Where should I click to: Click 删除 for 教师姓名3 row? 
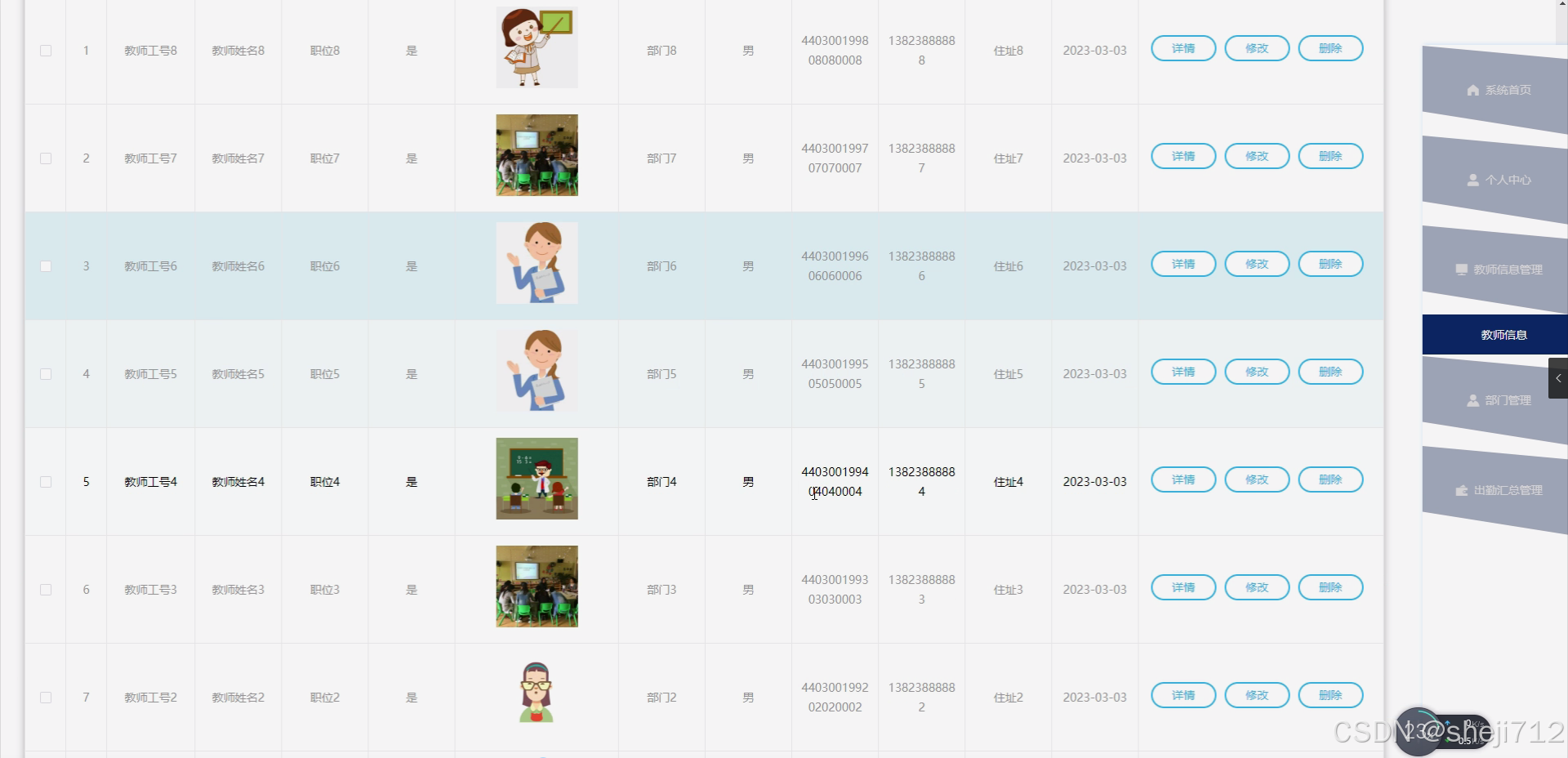1330,587
